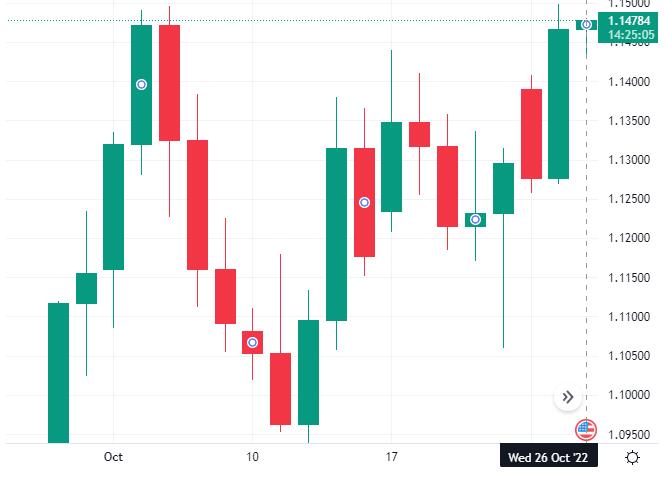Click event marker on red mid-chart candle
The width and height of the screenshot is (664, 479).
tap(365, 202)
